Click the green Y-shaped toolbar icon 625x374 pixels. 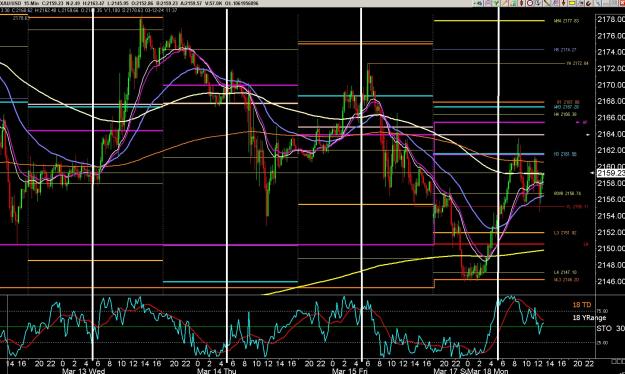coord(496,3)
